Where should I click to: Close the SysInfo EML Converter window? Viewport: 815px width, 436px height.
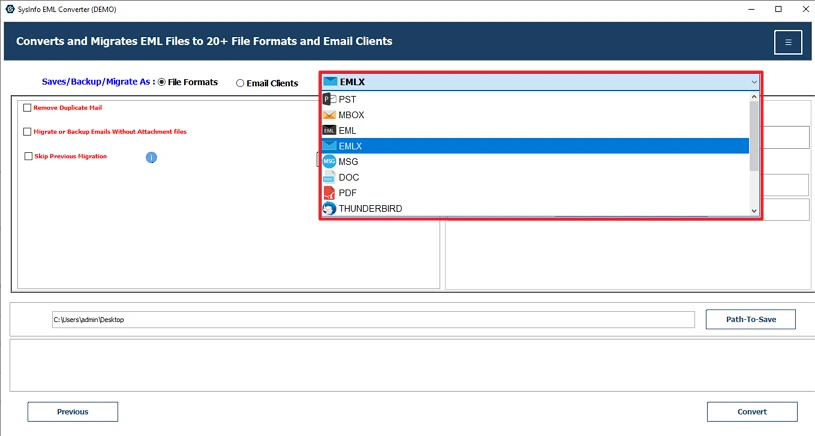pos(805,9)
